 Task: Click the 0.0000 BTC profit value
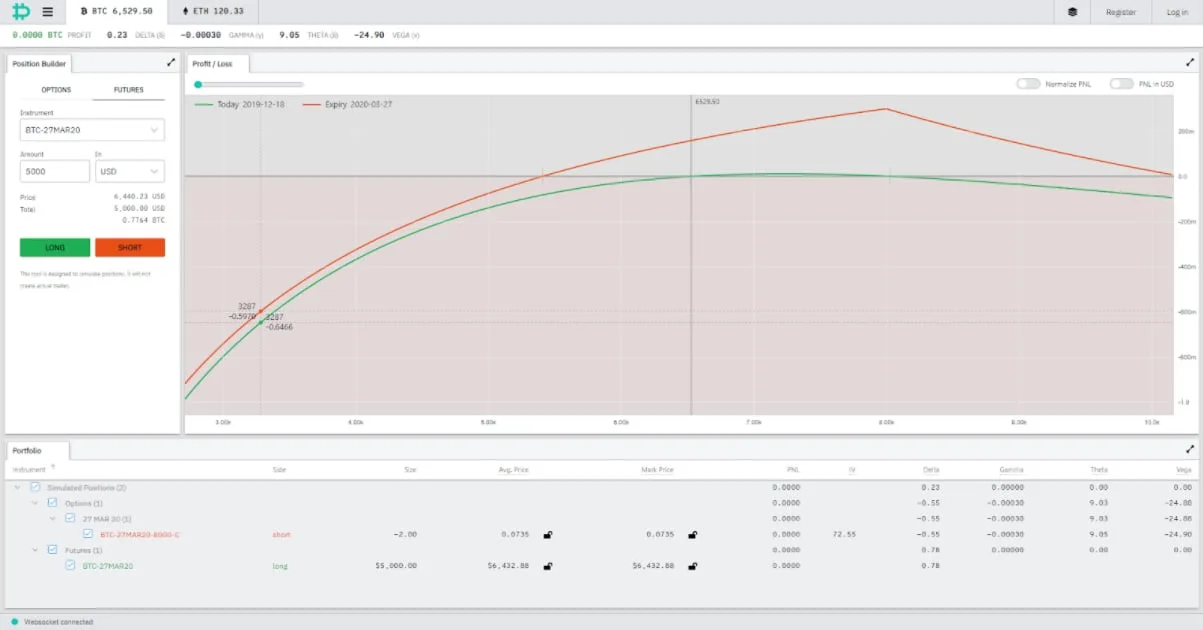37,35
